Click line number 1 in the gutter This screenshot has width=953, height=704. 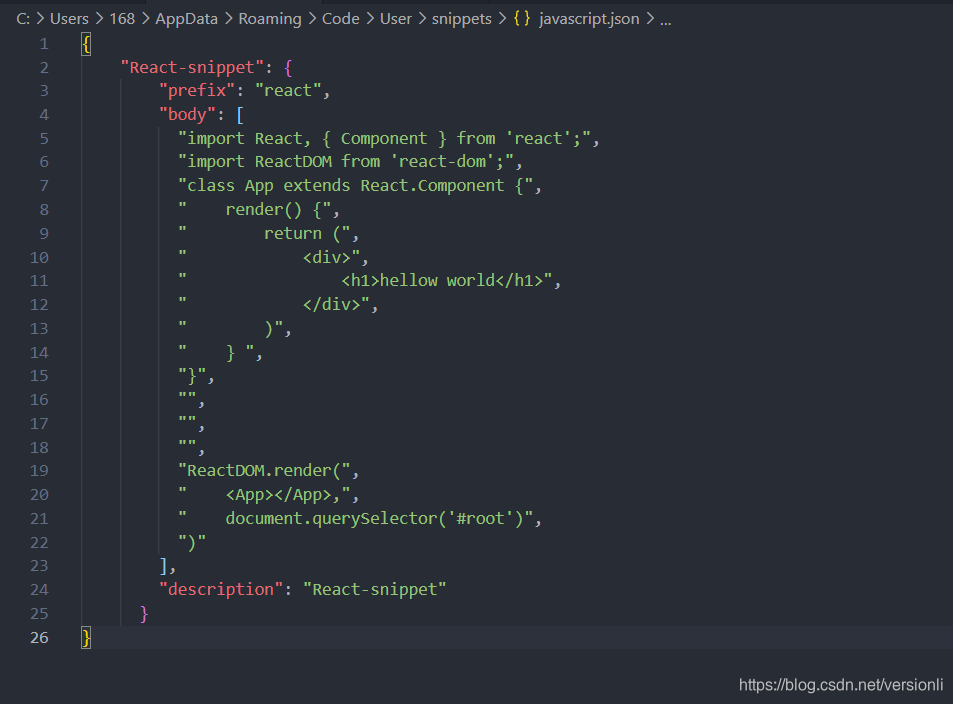point(44,44)
